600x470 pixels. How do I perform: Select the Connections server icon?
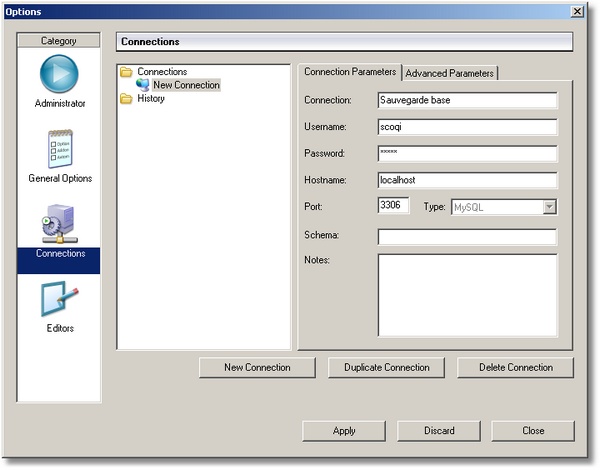coord(59,224)
